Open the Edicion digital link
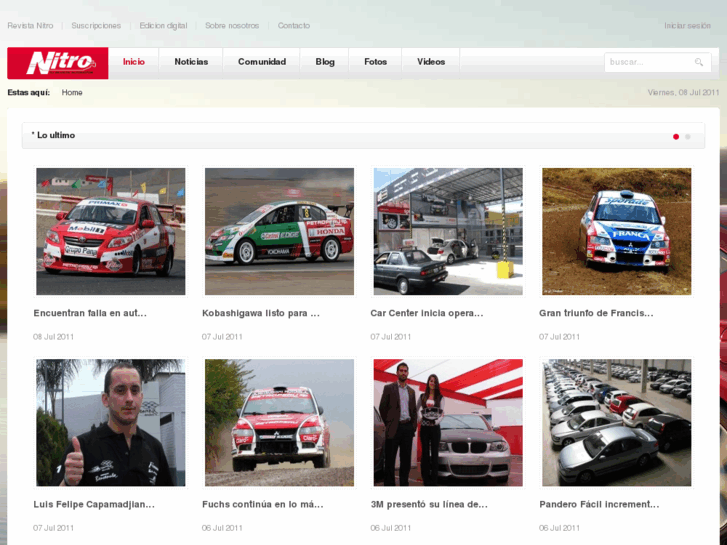The width and height of the screenshot is (727, 545). point(163,26)
